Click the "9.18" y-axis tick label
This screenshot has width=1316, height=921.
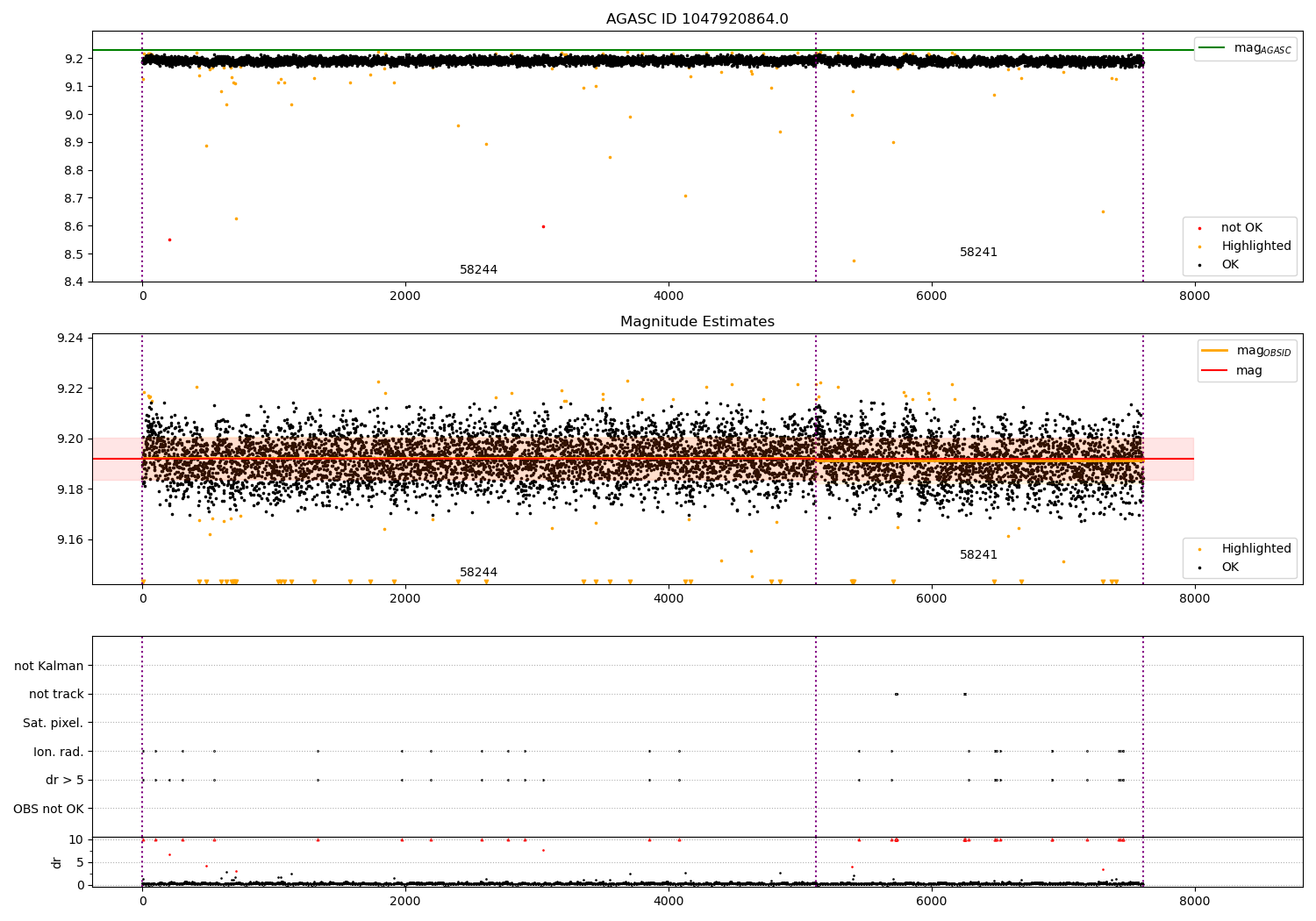[x=70, y=489]
